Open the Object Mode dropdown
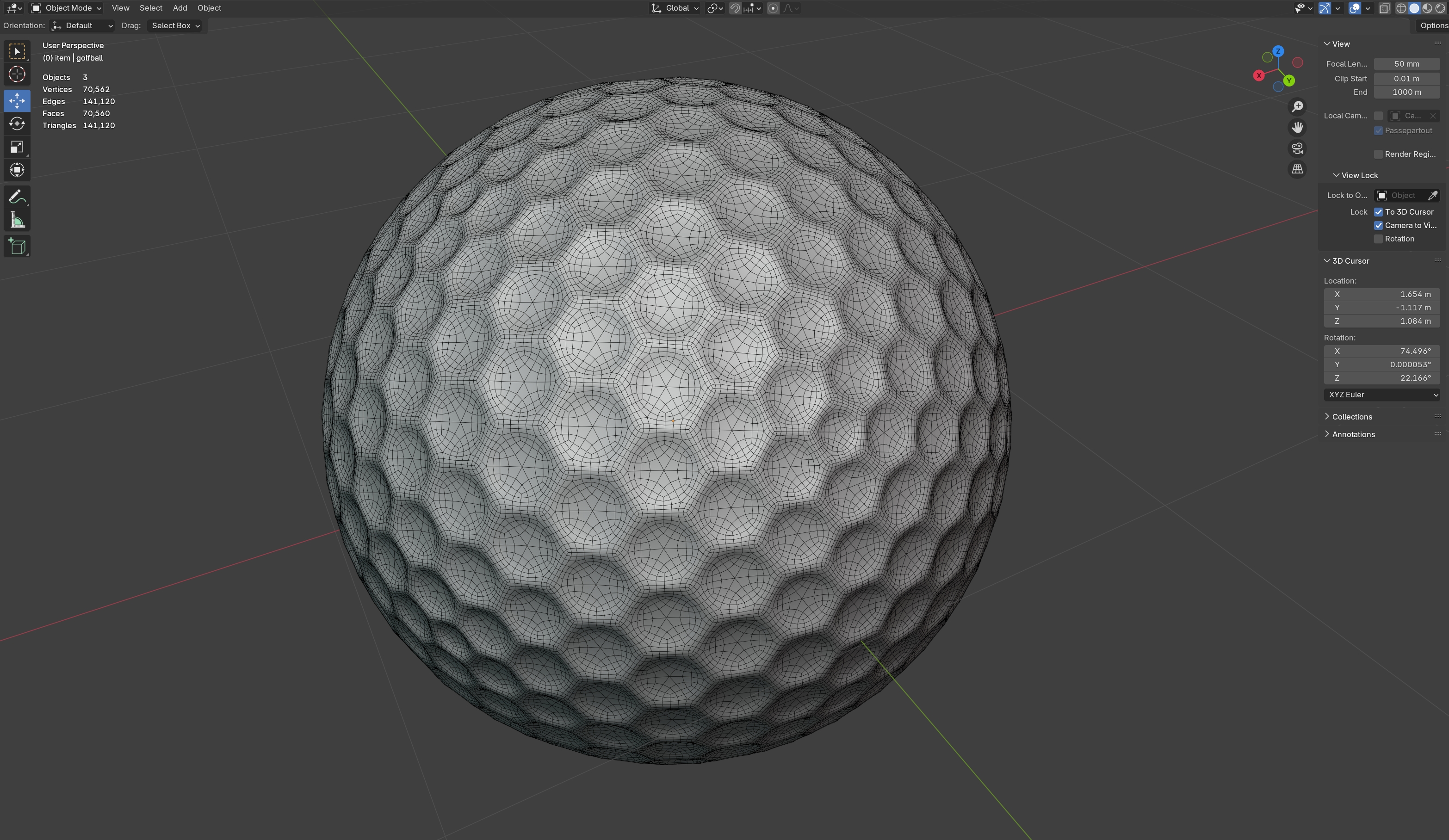Screen dimensions: 1449x840 [67, 8]
